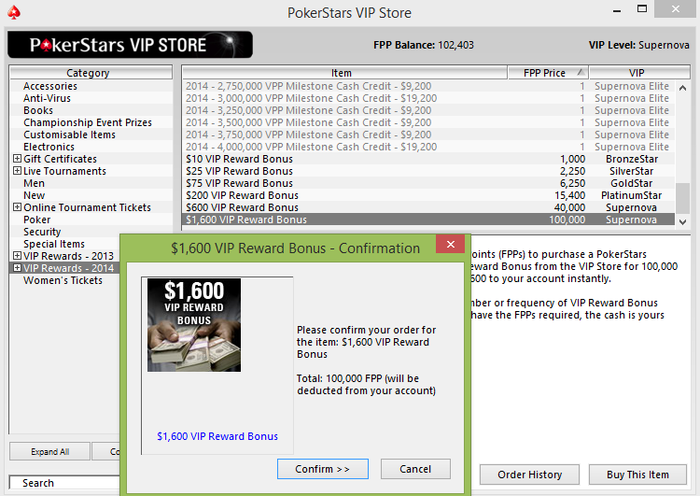Expand the VIP Rewards - 2013 node
This screenshot has width=700, height=496.
(x=17, y=255)
